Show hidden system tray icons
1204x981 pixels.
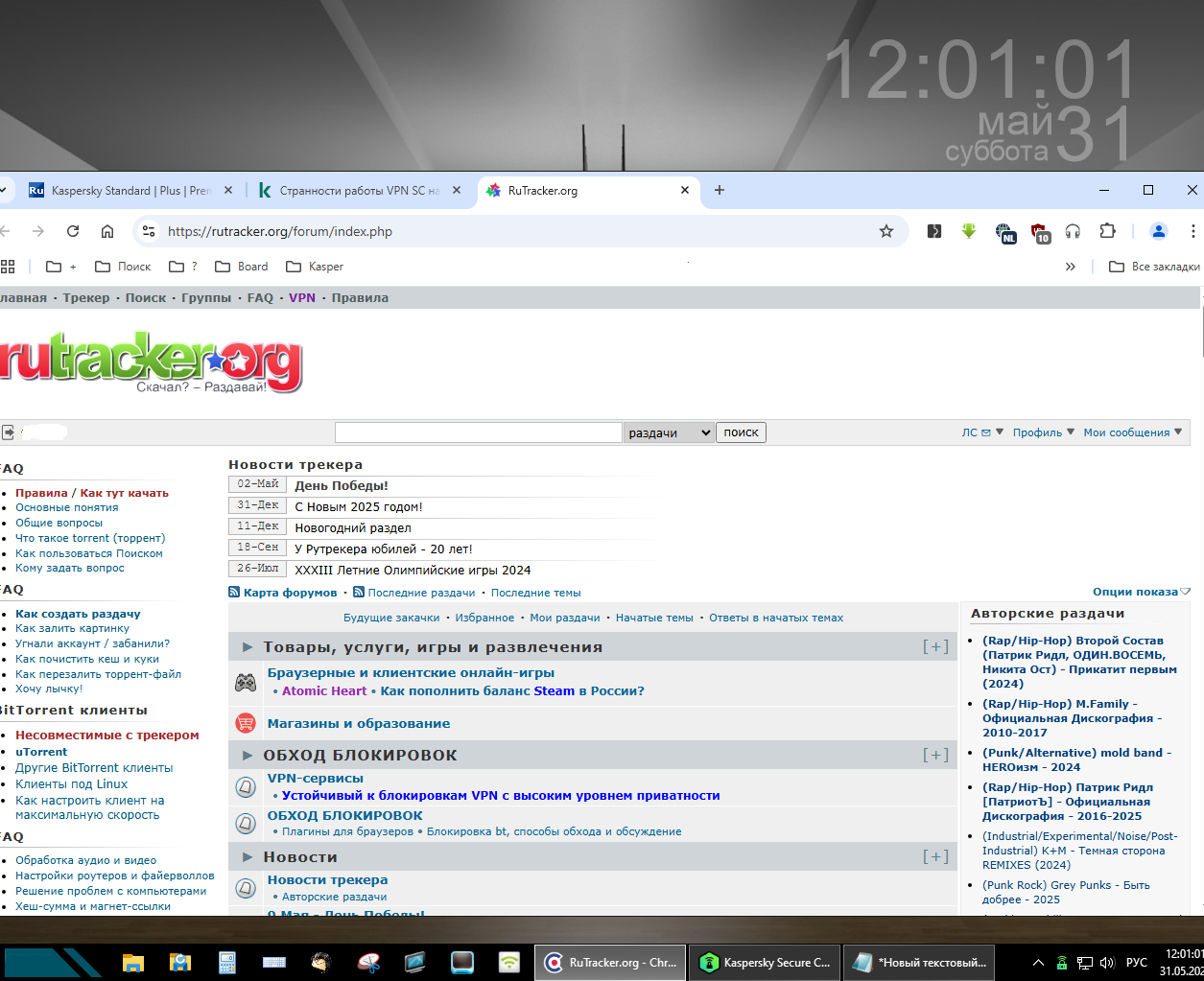[x=1038, y=962]
